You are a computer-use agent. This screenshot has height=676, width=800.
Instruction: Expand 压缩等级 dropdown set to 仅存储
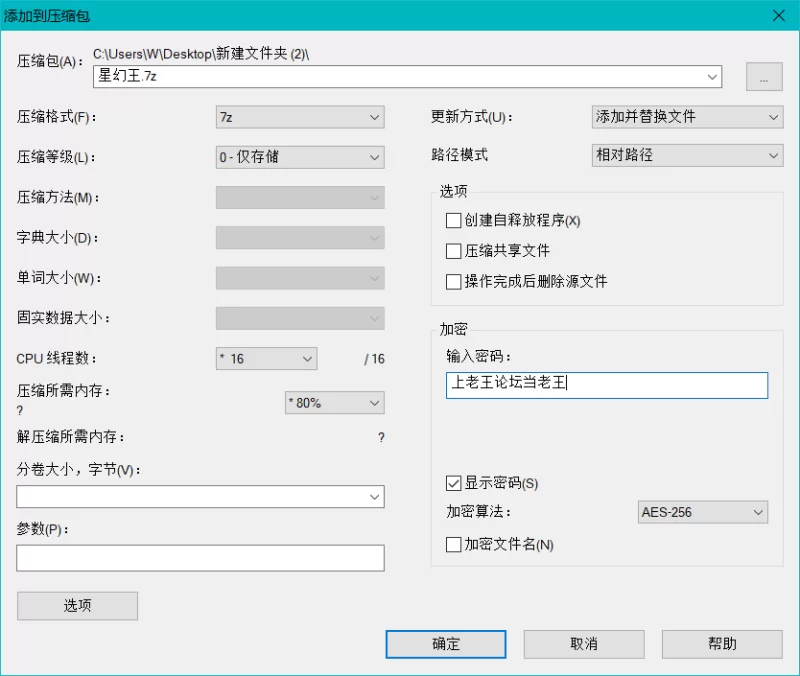pyautogui.click(x=300, y=158)
